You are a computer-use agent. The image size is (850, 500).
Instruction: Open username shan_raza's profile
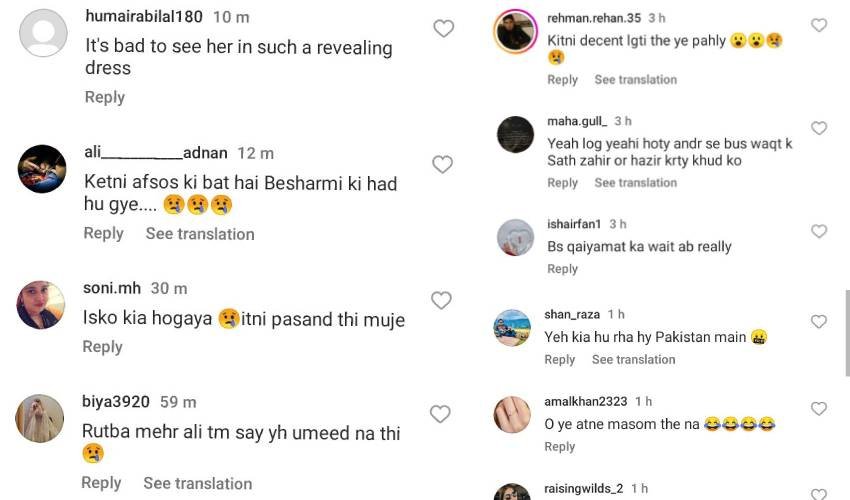pos(571,314)
